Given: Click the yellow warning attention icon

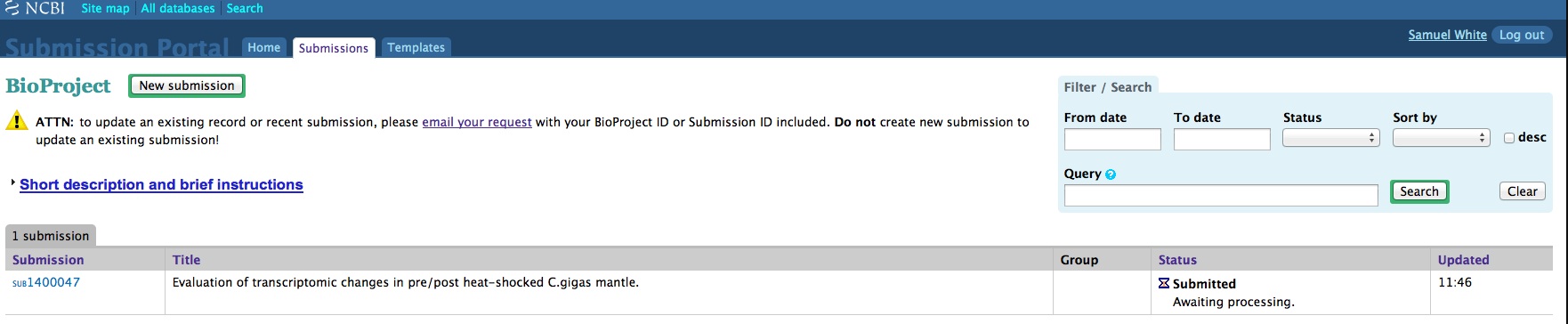Looking at the screenshot, I should coord(17,121).
